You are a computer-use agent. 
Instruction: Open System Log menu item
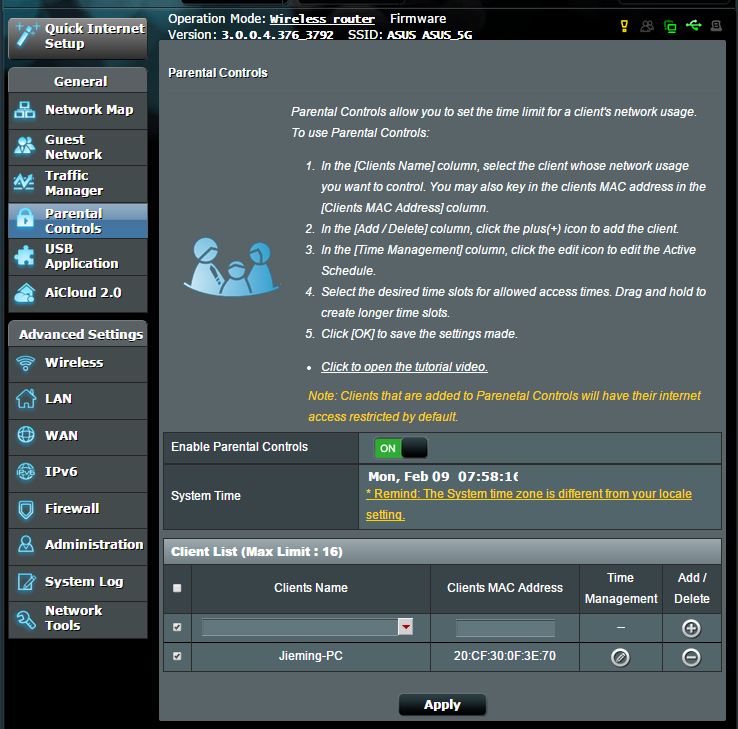(x=78, y=583)
